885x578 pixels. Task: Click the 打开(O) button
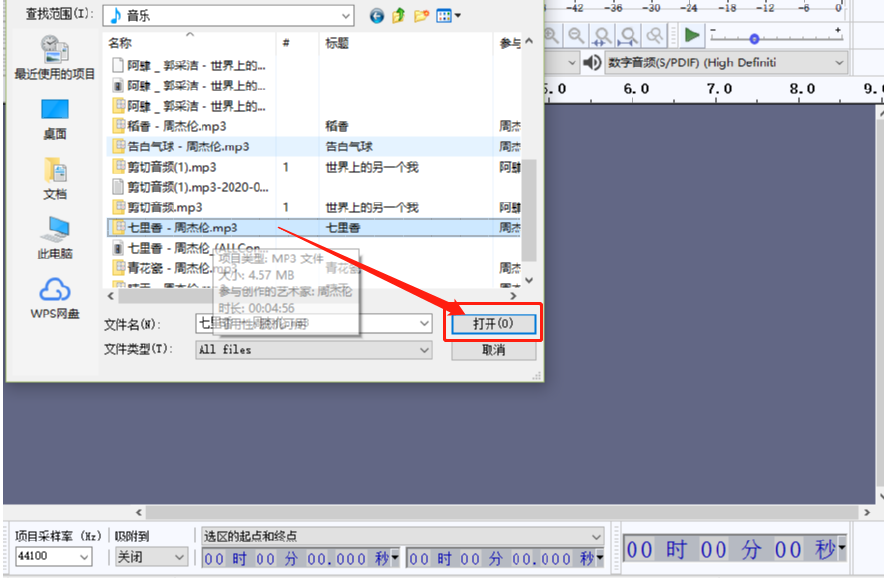493,324
